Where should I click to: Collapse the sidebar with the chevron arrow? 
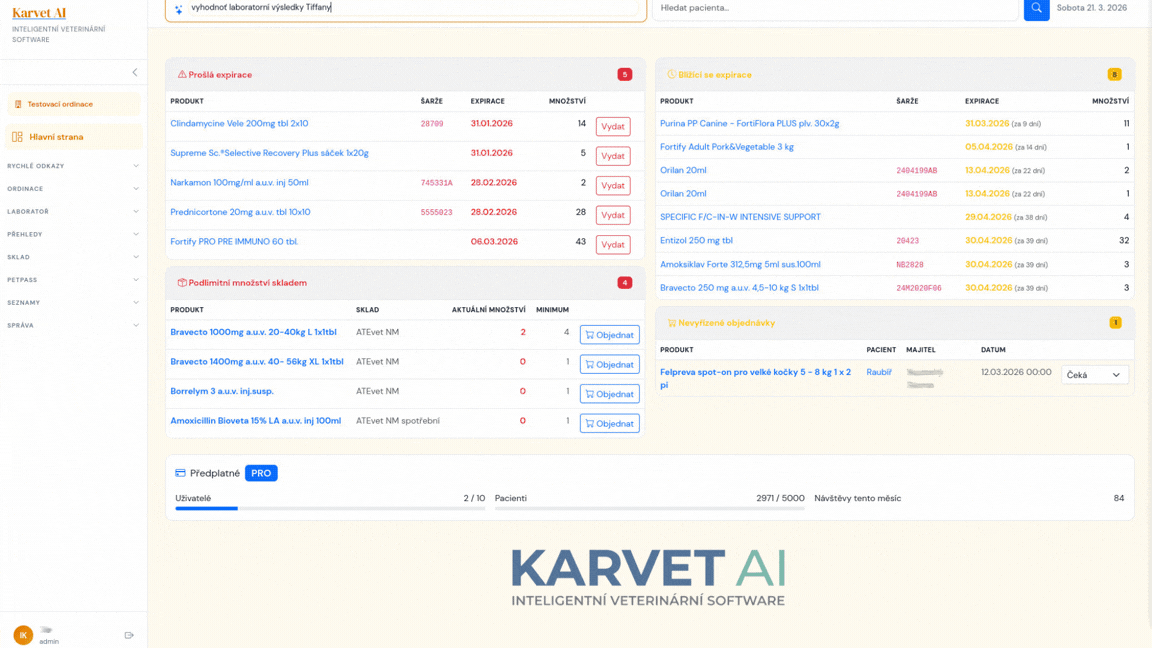(x=135, y=72)
